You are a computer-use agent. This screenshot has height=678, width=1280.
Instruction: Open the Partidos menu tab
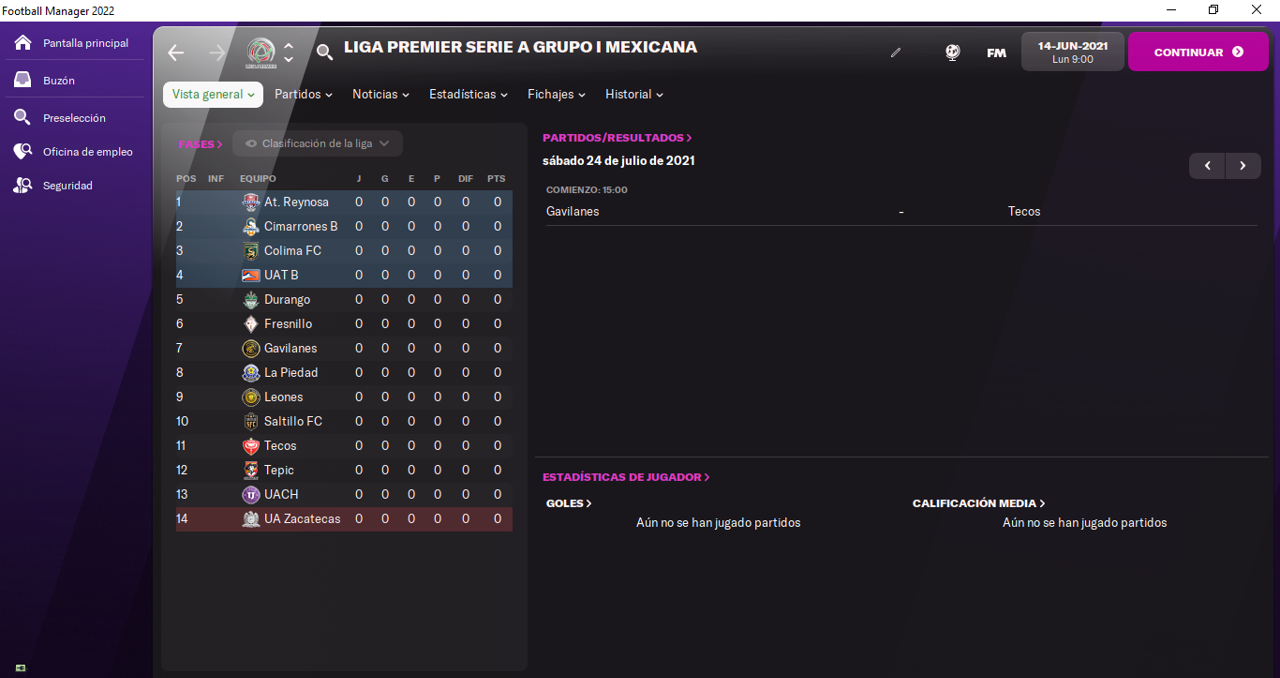304,94
